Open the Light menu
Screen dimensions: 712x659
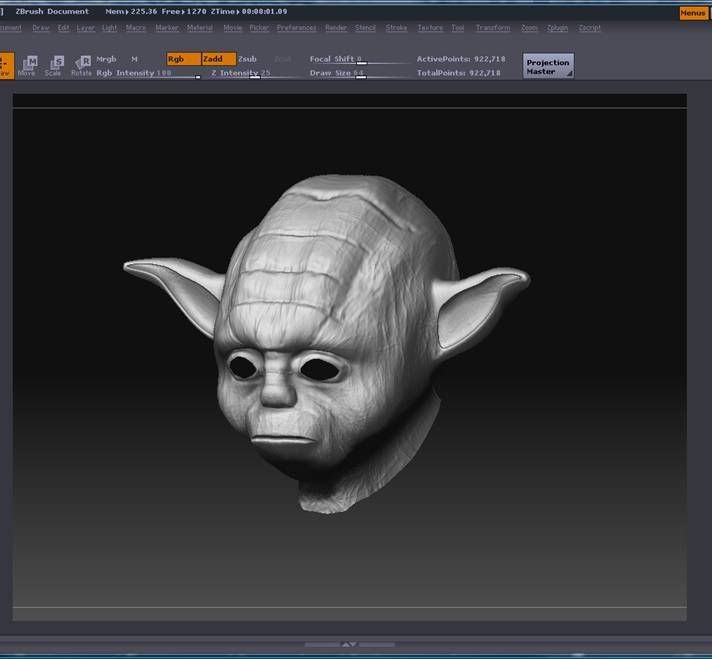[x=109, y=28]
